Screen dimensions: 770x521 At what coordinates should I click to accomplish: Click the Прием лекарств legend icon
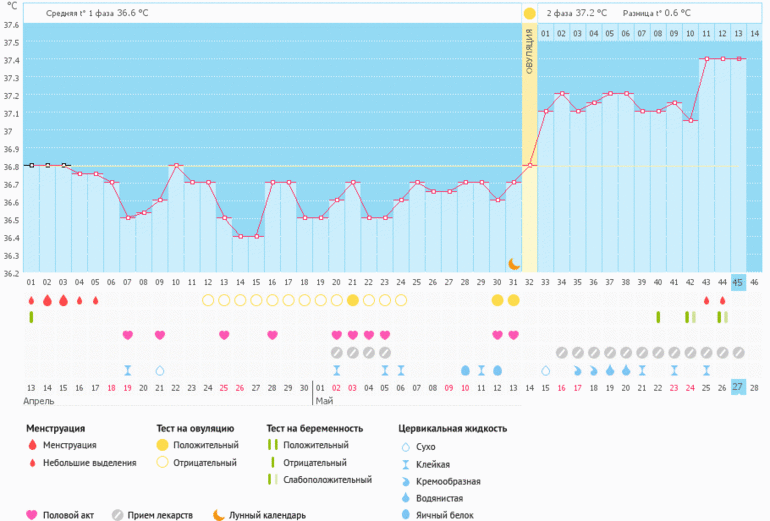pos(118,515)
